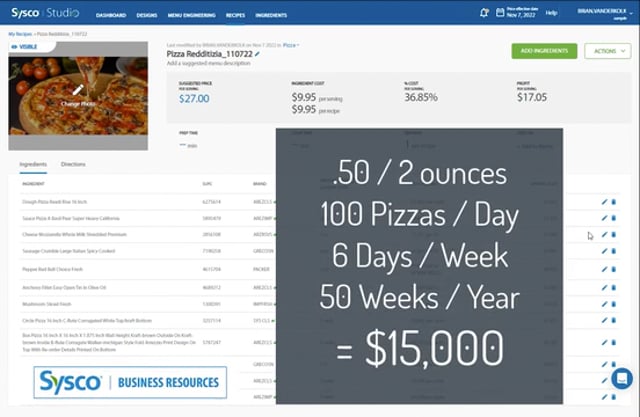Delete the Cheese Mozzarella ingredient row
Screen dimensions: 640x417
click(x=613, y=235)
